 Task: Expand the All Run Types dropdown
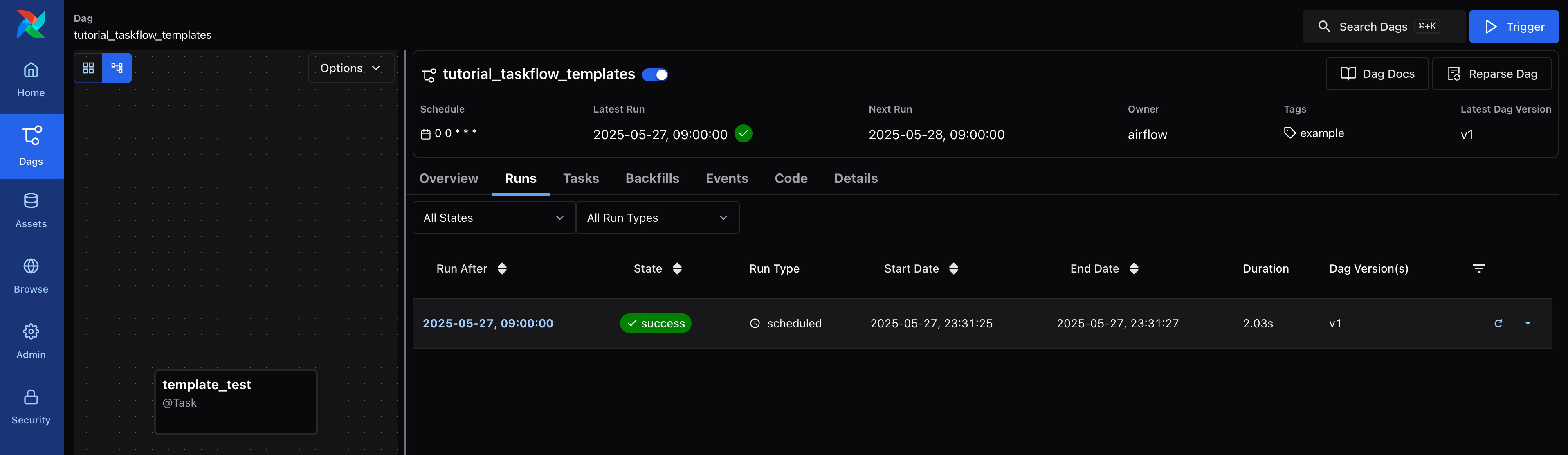pyautogui.click(x=657, y=218)
